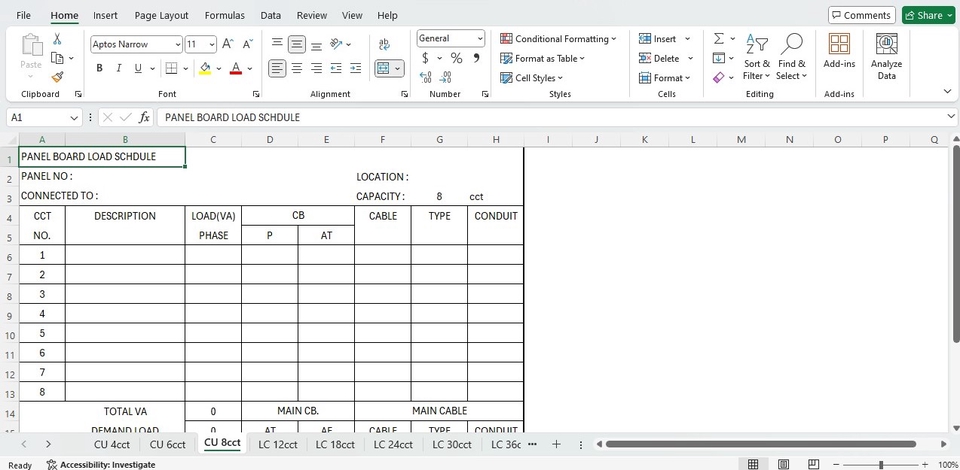Switch to Normal view in status bar
Image resolution: width=960 pixels, height=470 pixels.
point(753,464)
